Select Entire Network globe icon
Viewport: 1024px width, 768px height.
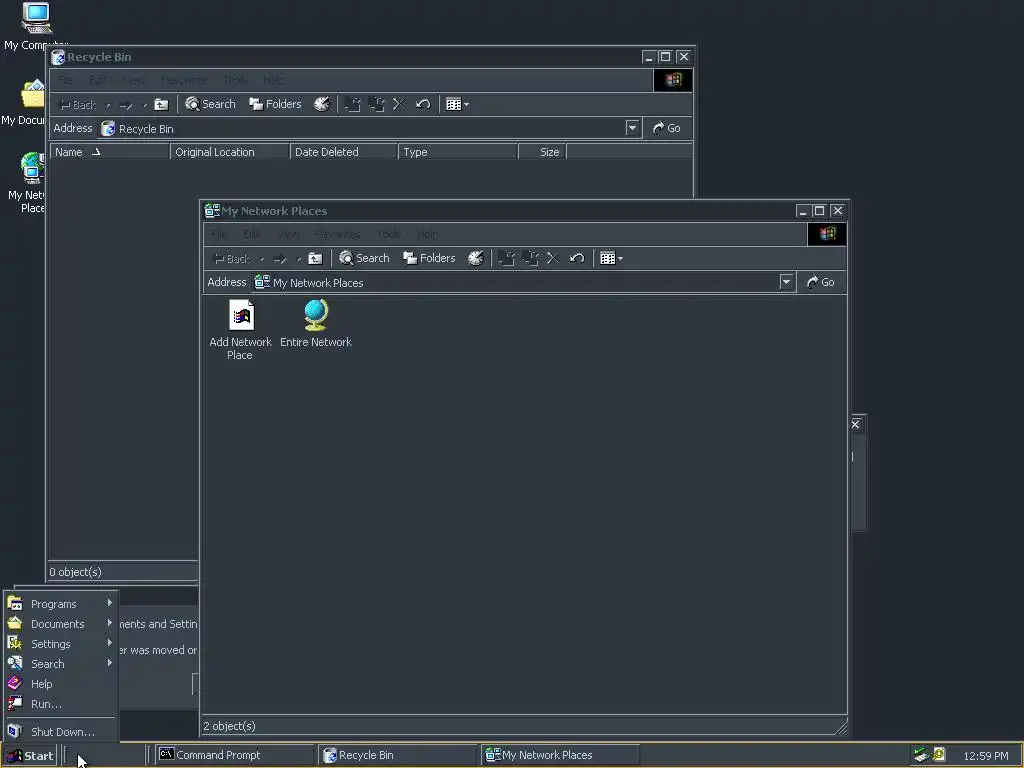316,323
